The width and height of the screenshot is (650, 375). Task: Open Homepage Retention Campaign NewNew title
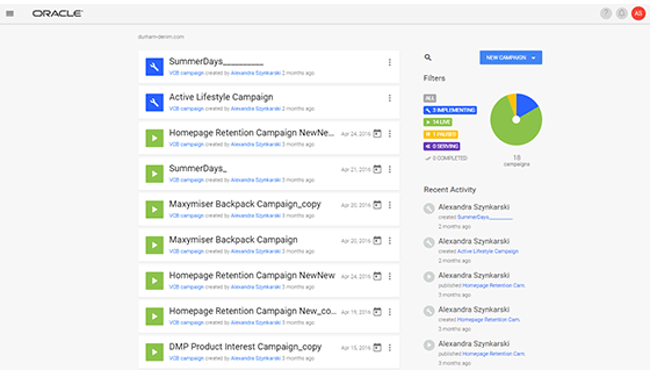(252, 276)
